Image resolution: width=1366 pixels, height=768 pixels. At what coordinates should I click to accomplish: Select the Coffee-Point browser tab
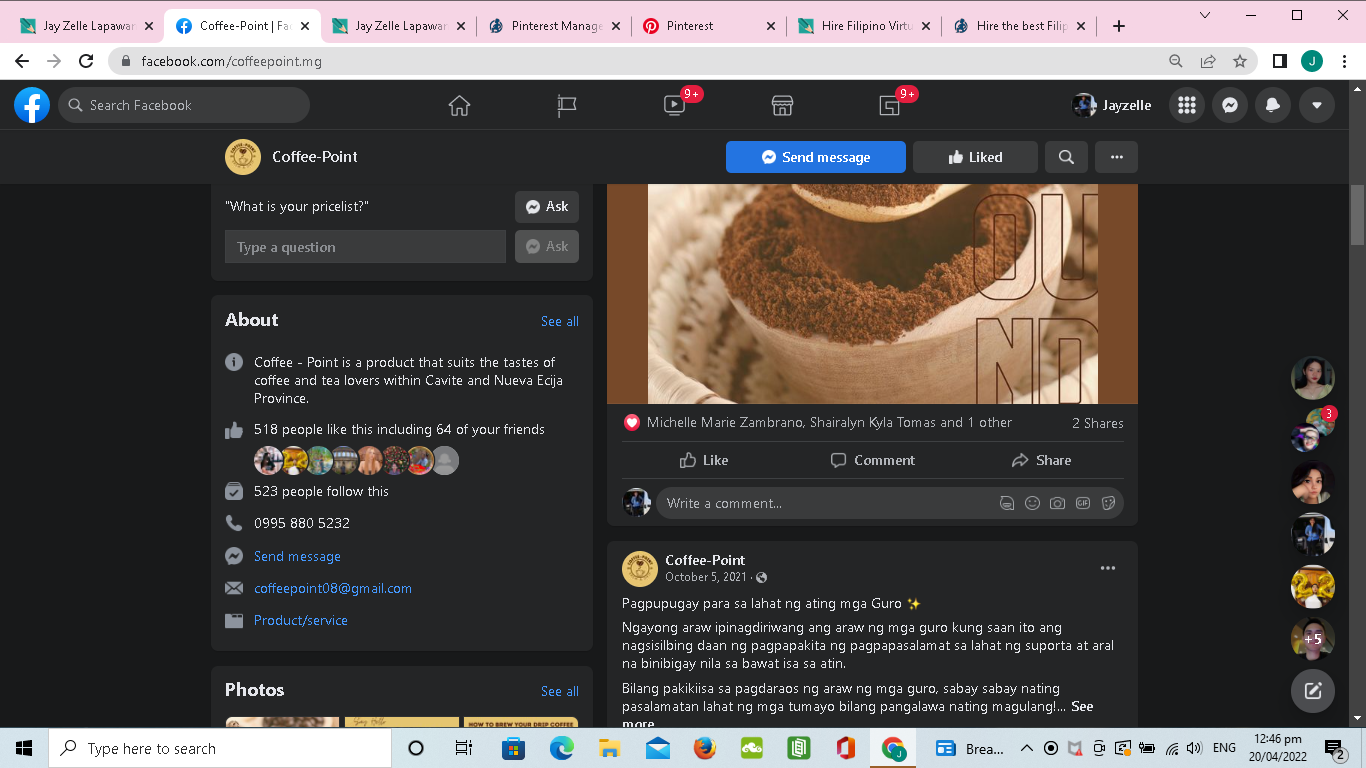[243, 26]
